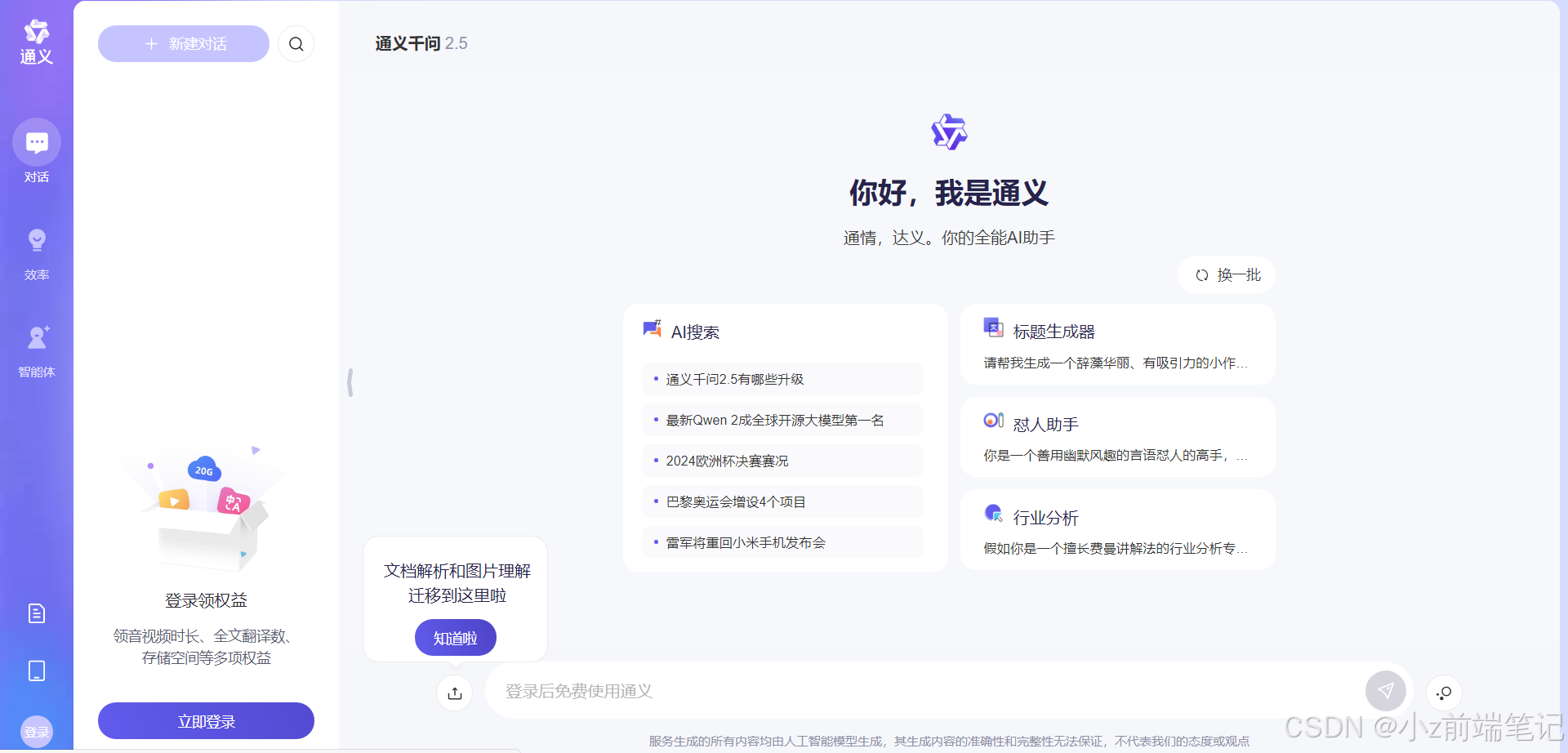Click the round icon right of send
Viewport: 1568px width, 753px height.
pyautogui.click(x=1444, y=693)
